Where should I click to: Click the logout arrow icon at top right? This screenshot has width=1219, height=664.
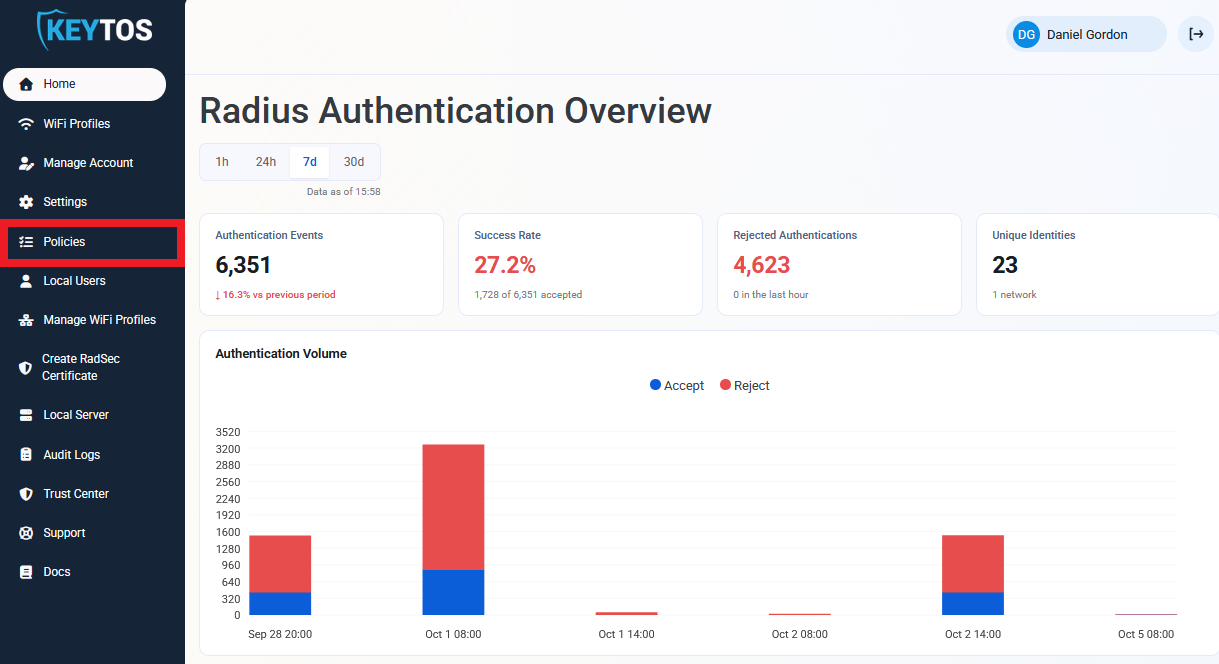(1196, 34)
